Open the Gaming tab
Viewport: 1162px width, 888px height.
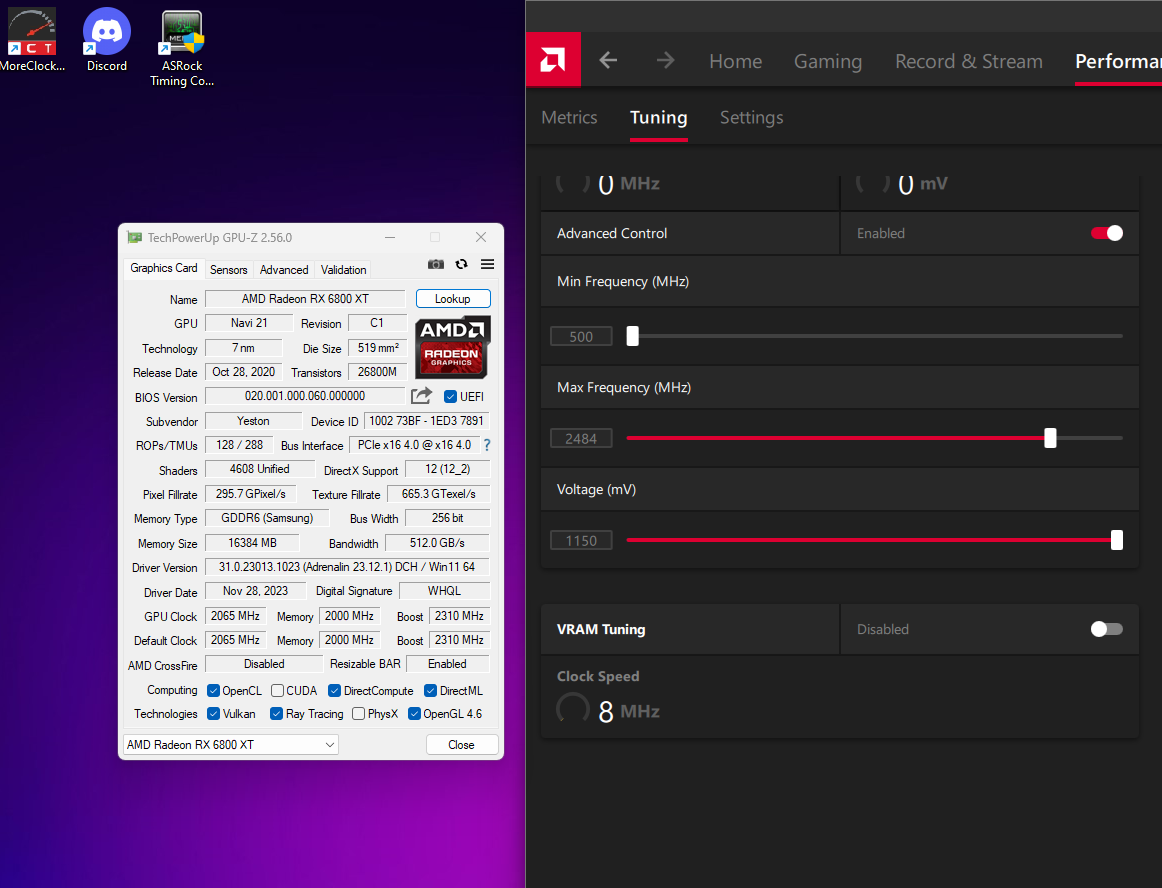(828, 61)
